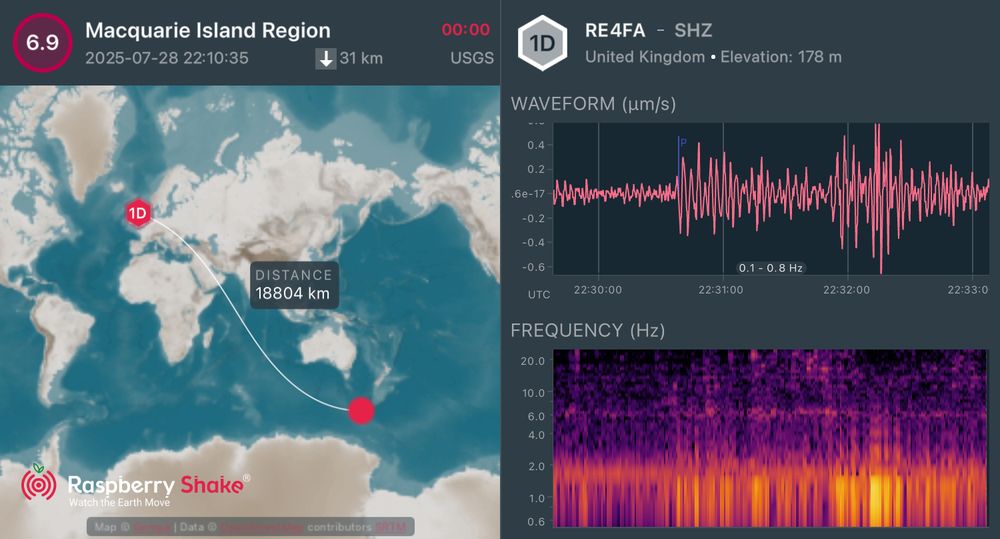This screenshot has width=1000, height=539.
Task: Click the spectrogram frequency plot
Action: [770, 438]
